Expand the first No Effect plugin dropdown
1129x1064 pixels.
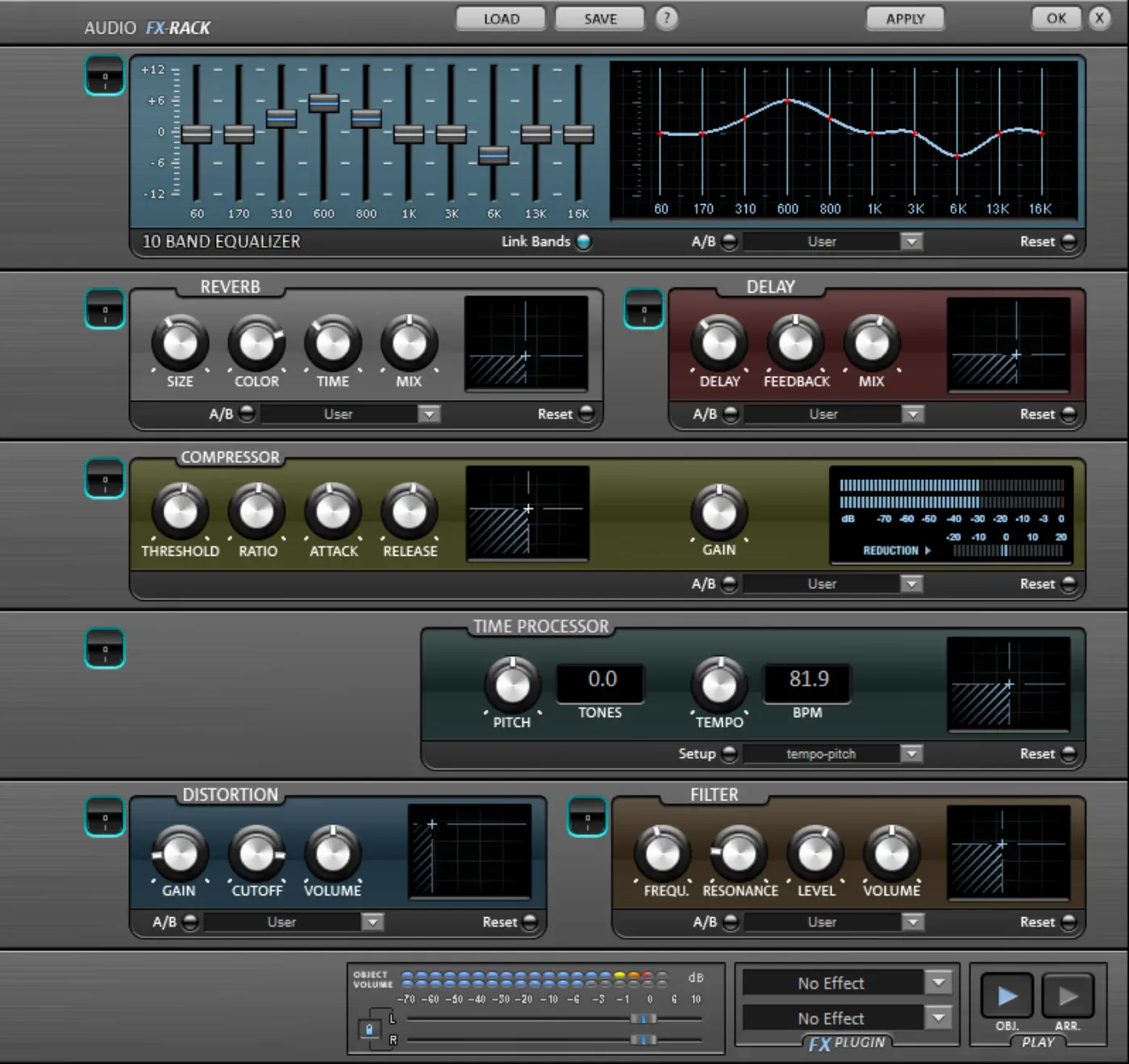point(938,983)
